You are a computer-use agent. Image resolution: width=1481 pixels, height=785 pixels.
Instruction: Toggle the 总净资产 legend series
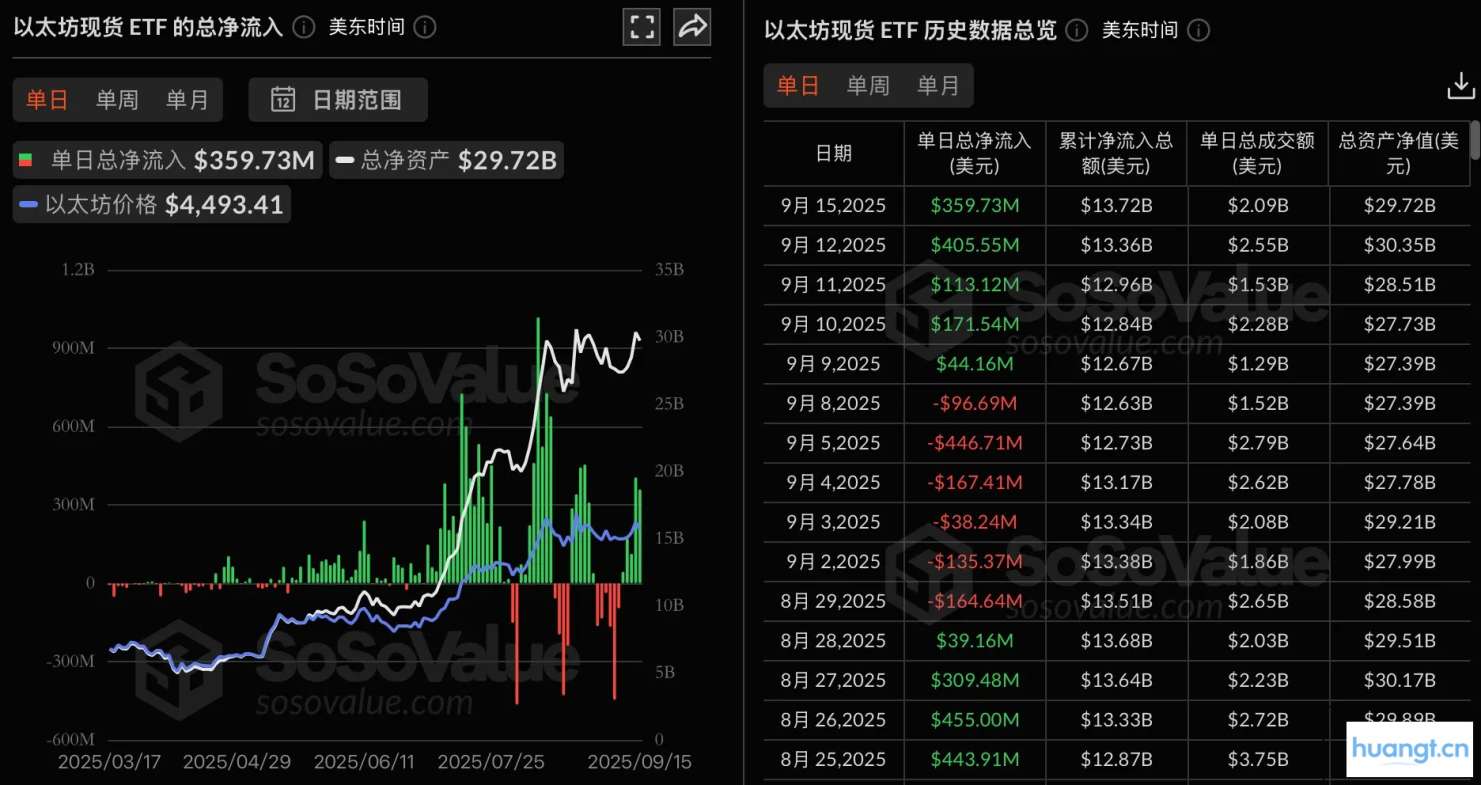446,160
